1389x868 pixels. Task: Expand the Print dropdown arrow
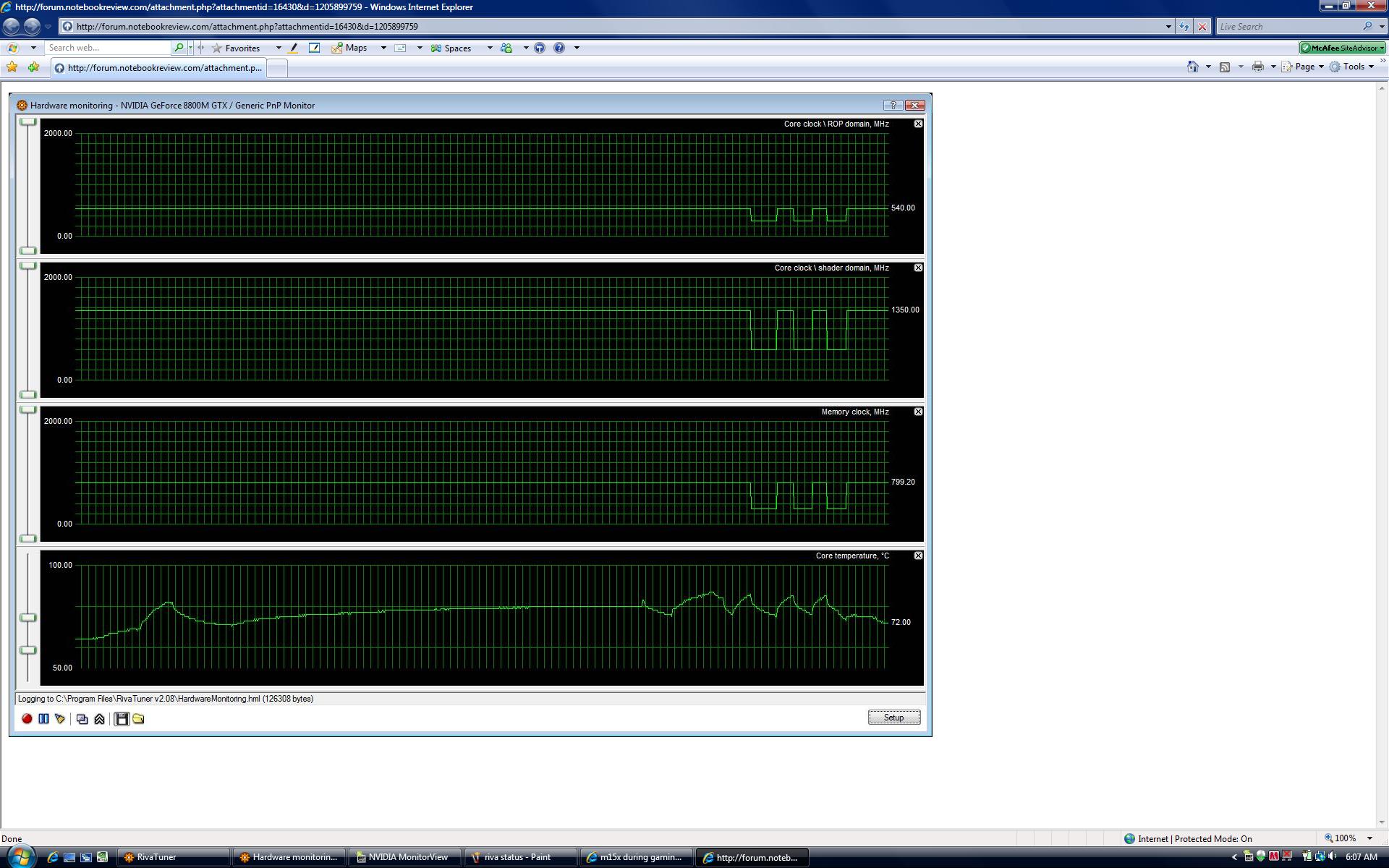[1273, 67]
